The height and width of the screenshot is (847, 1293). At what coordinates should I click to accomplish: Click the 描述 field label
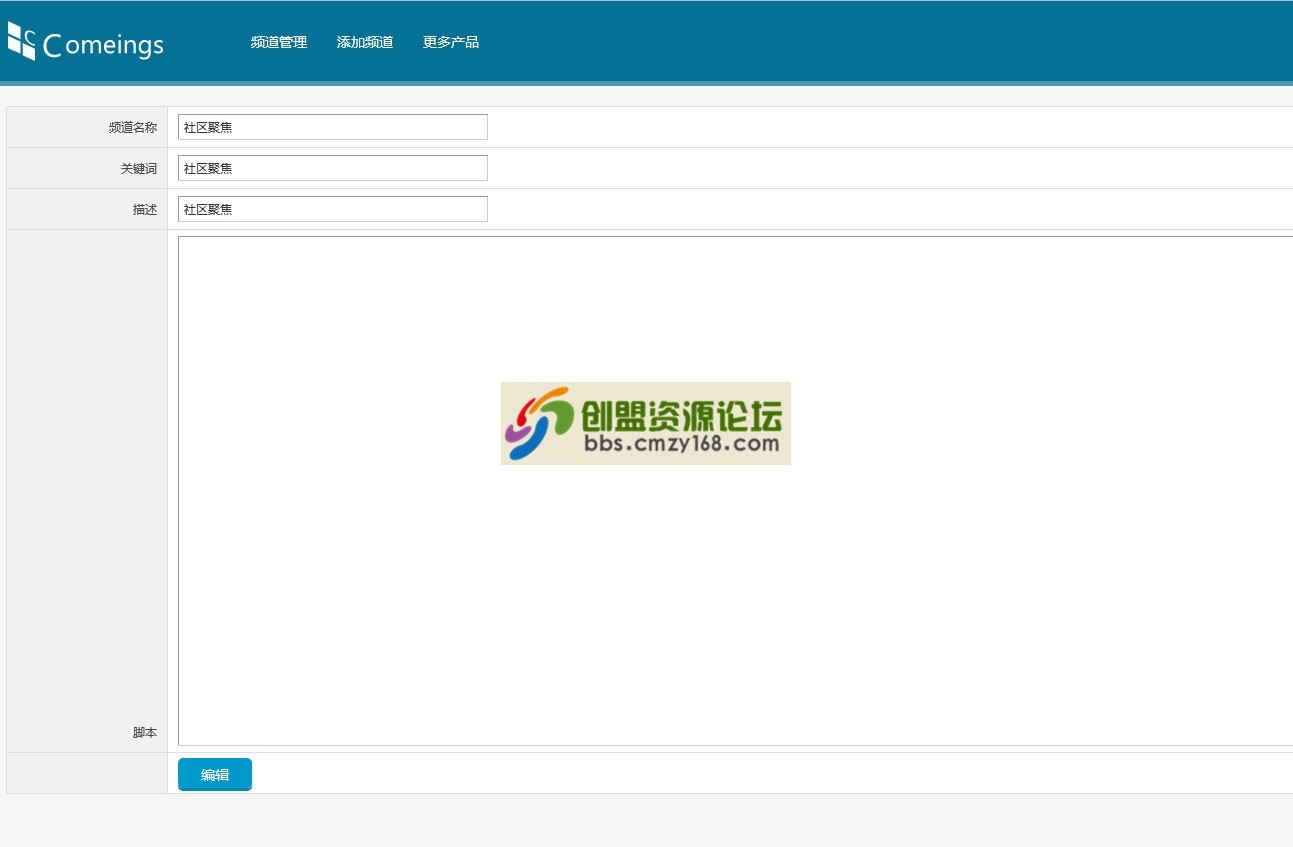pos(145,210)
